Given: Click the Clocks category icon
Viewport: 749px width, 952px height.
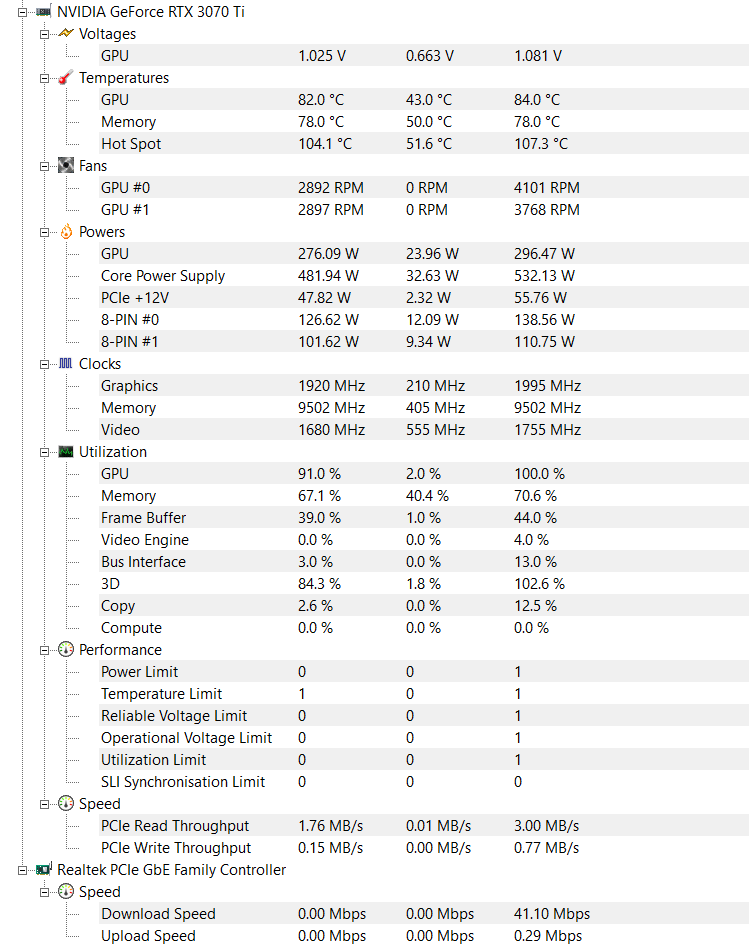Looking at the screenshot, I should [x=66, y=364].
